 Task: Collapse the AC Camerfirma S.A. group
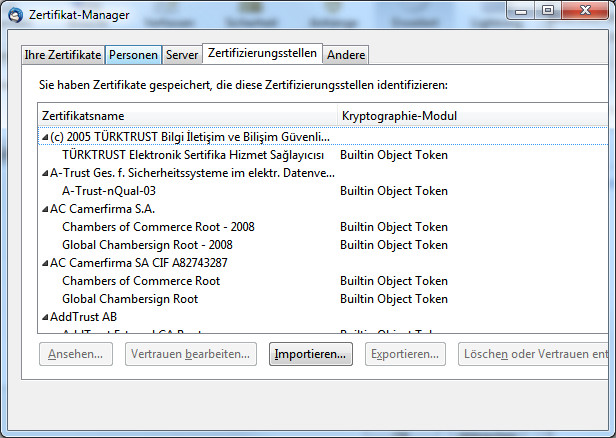[45, 209]
